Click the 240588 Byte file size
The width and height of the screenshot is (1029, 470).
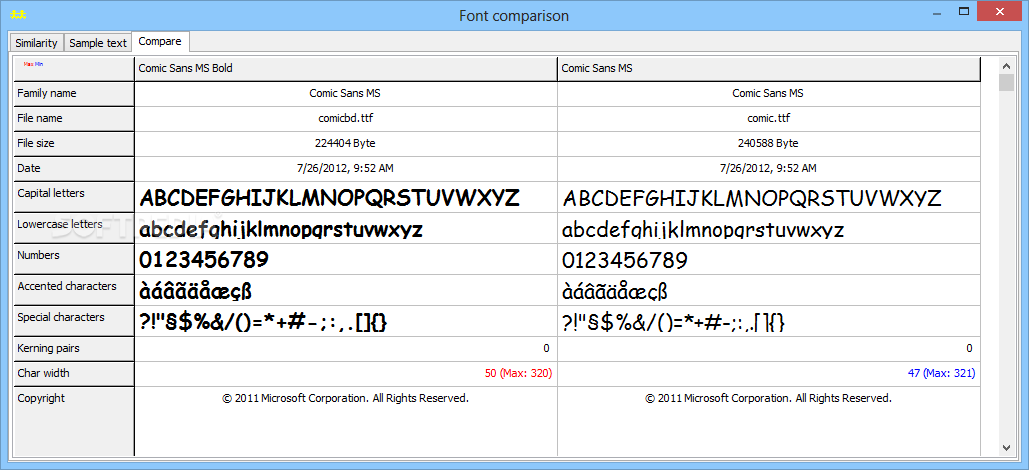(x=768, y=144)
